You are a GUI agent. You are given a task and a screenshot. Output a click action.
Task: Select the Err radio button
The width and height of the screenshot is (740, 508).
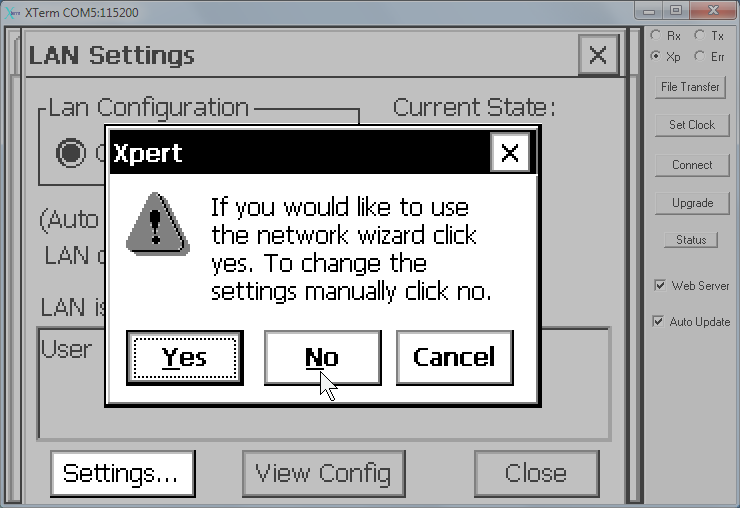click(x=699, y=56)
